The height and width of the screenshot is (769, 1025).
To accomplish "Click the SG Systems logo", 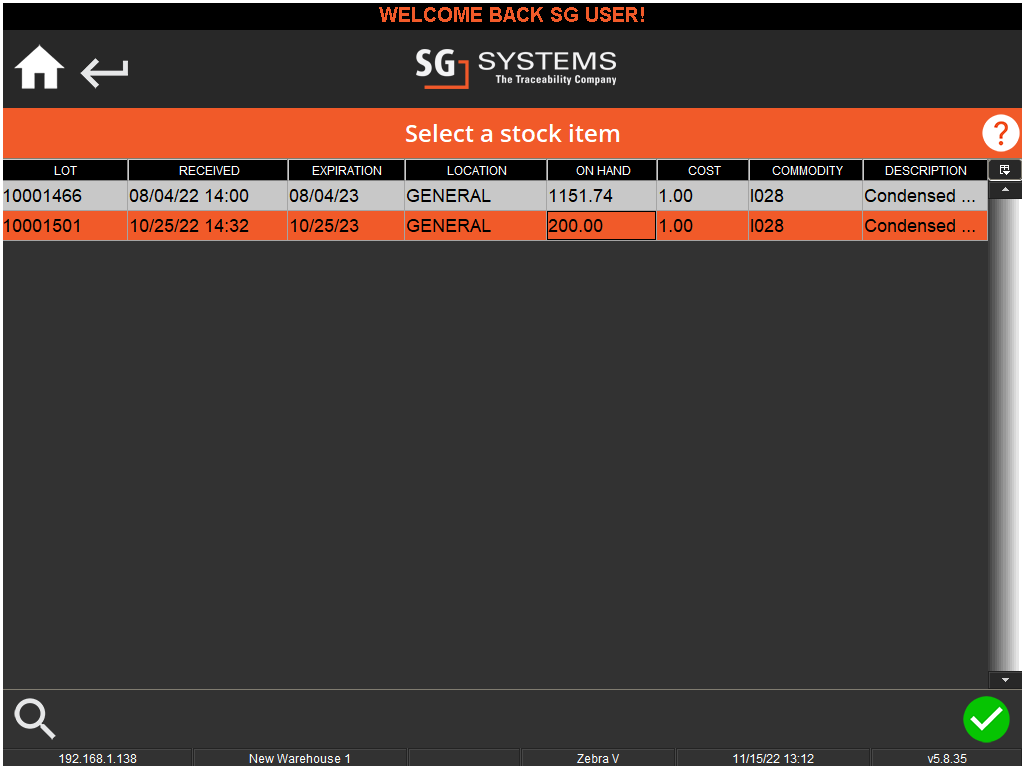I will coord(515,68).
